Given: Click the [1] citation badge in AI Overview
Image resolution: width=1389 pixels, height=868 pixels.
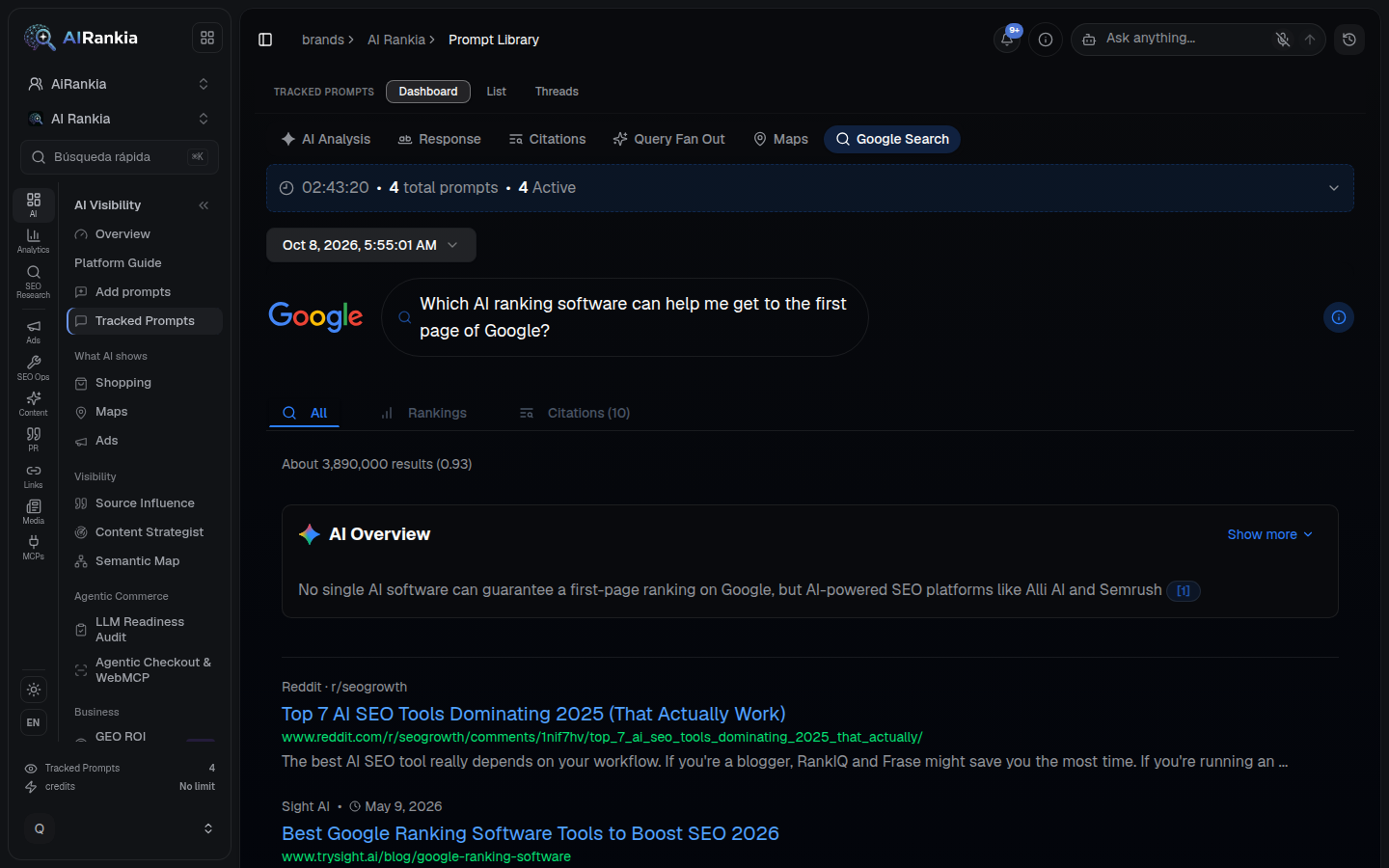Looking at the screenshot, I should click(1184, 590).
